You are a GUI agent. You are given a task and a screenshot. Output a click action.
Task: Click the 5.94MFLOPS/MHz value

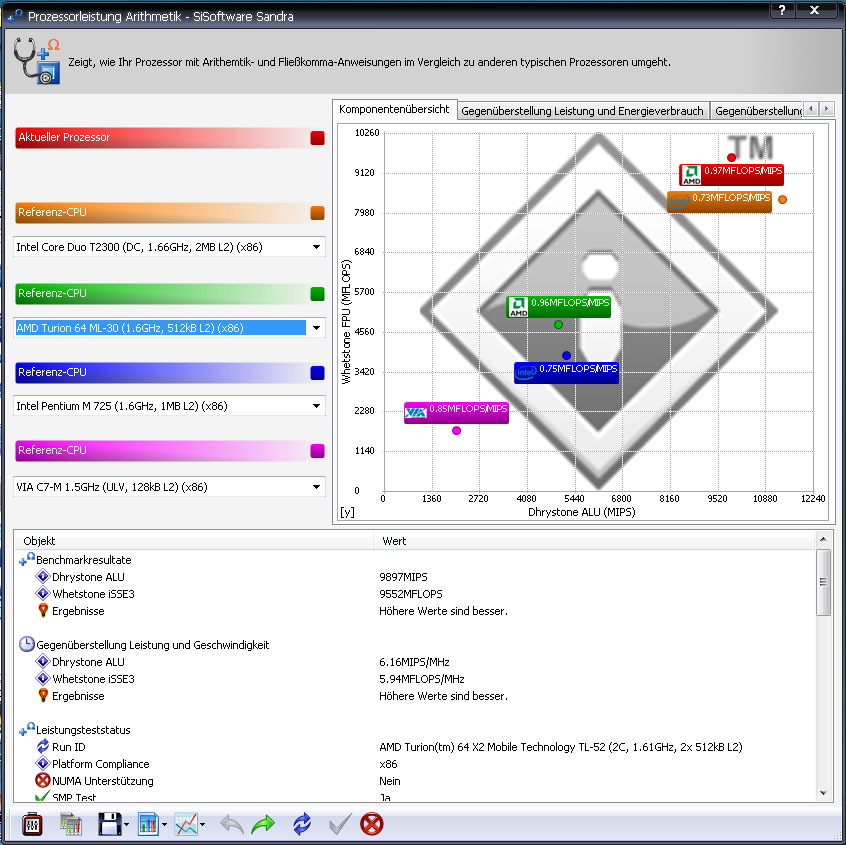pyautogui.click(x=421, y=679)
